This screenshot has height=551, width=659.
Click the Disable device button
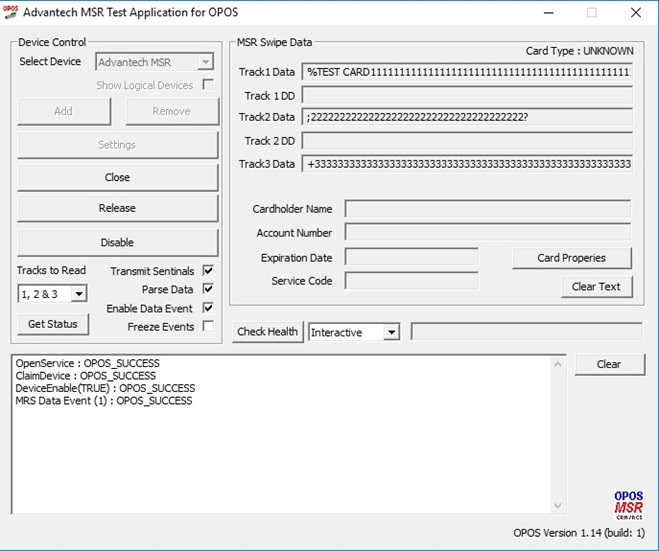point(117,242)
